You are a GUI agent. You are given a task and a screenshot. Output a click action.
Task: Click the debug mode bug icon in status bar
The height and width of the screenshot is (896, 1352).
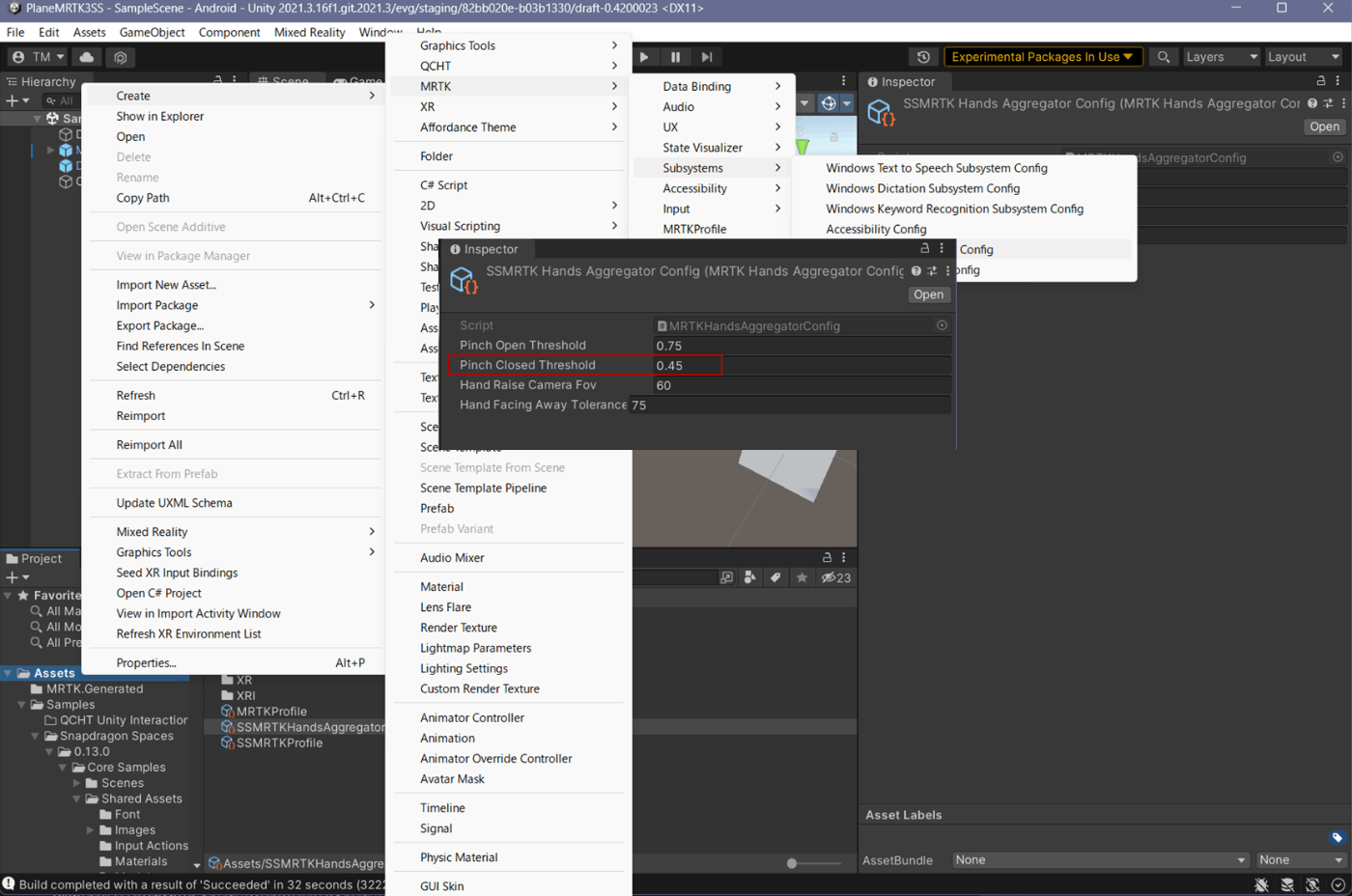coord(1261,884)
